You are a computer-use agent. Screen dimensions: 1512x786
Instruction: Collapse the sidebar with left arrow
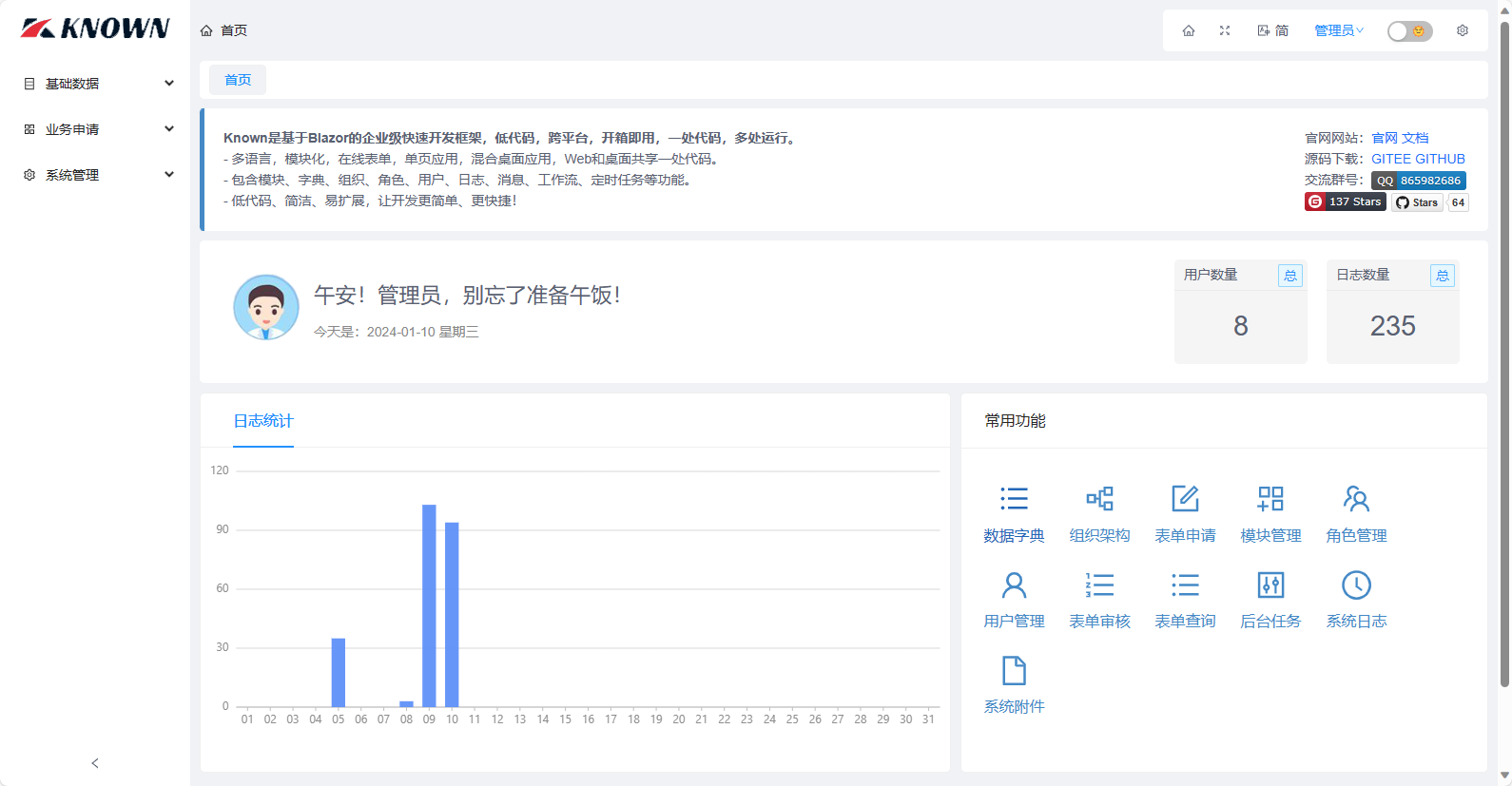point(95,763)
